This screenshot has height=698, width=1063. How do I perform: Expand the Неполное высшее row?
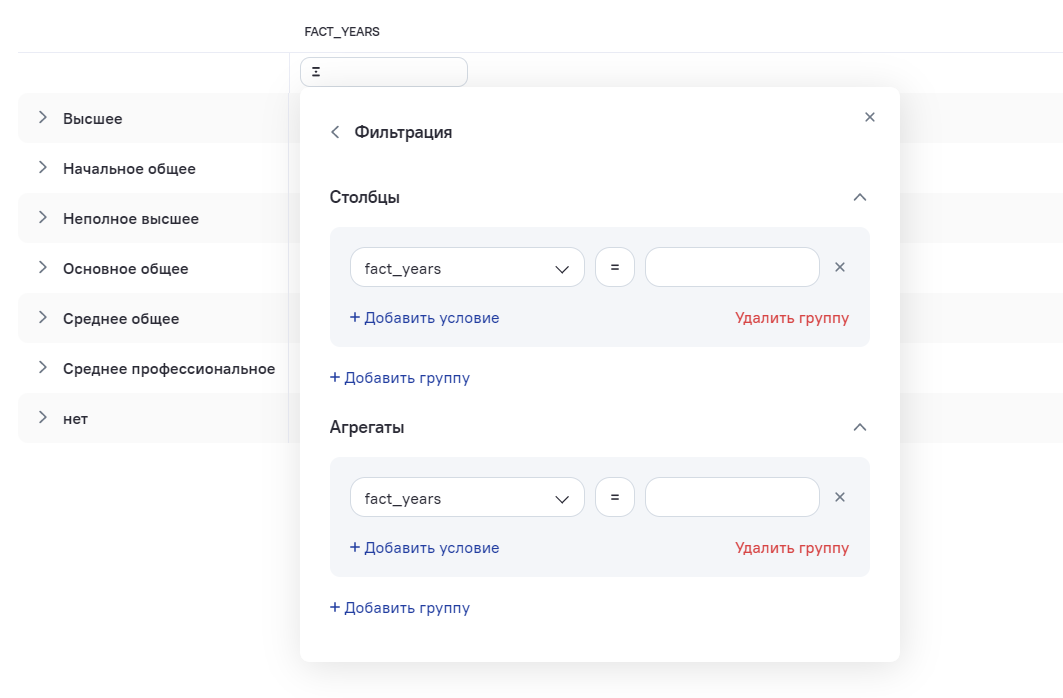click(x=43, y=218)
